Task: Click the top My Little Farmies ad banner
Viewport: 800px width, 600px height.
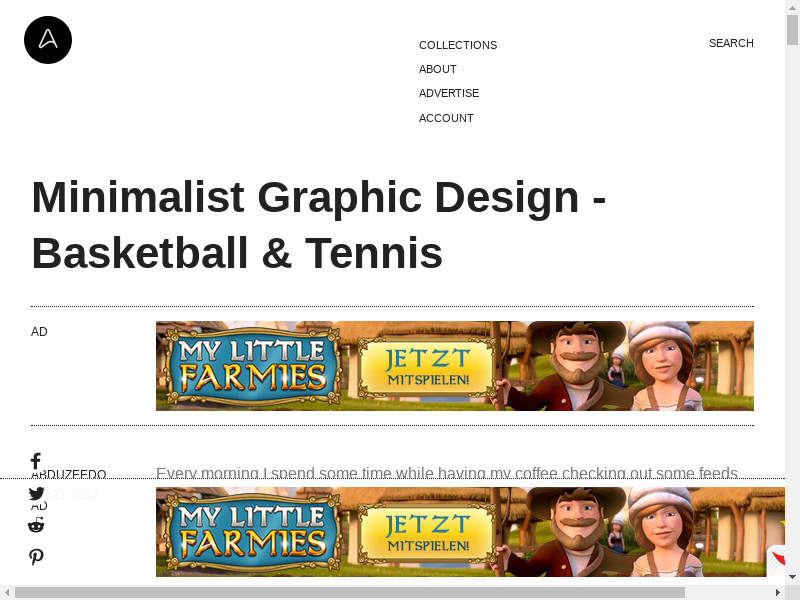Action: (455, 366)
